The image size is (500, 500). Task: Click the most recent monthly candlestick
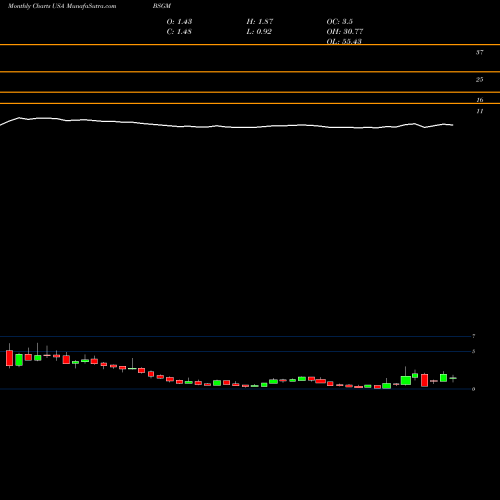click(x=453, y=378)
